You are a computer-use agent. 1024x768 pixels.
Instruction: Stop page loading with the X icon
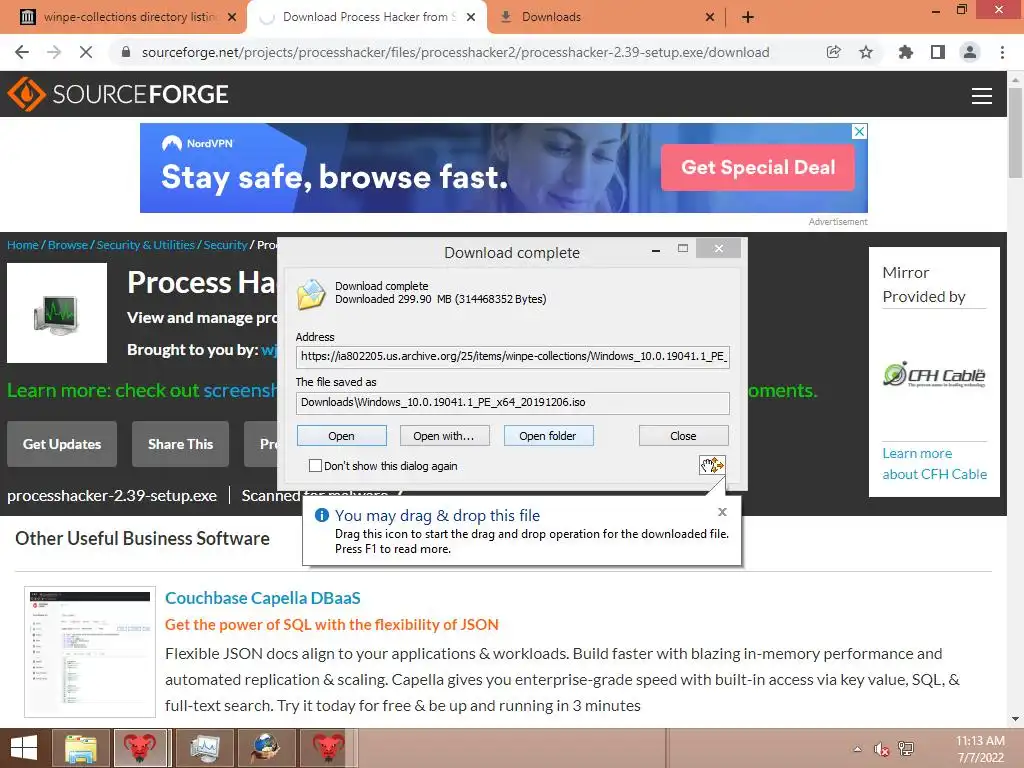tap(86, 52)
